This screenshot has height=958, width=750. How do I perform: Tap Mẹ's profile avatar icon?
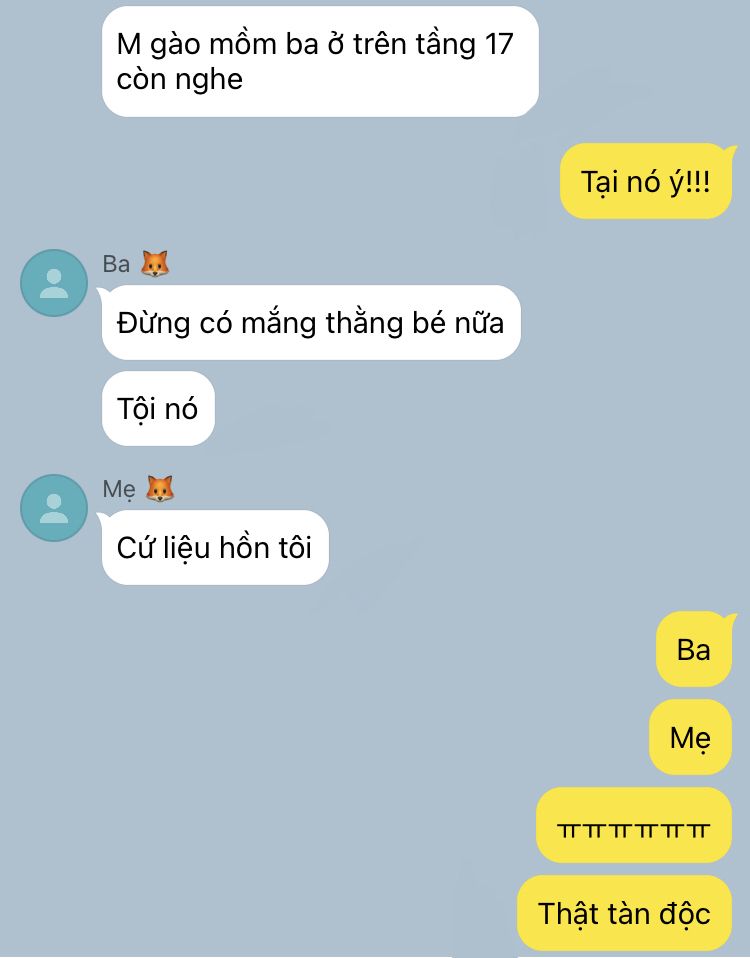54,508
